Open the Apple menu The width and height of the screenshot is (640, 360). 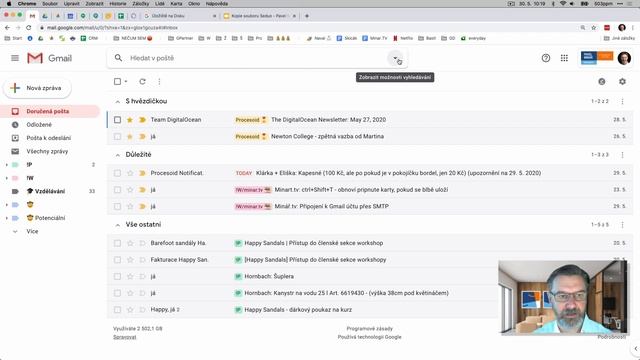coord(9,3)
